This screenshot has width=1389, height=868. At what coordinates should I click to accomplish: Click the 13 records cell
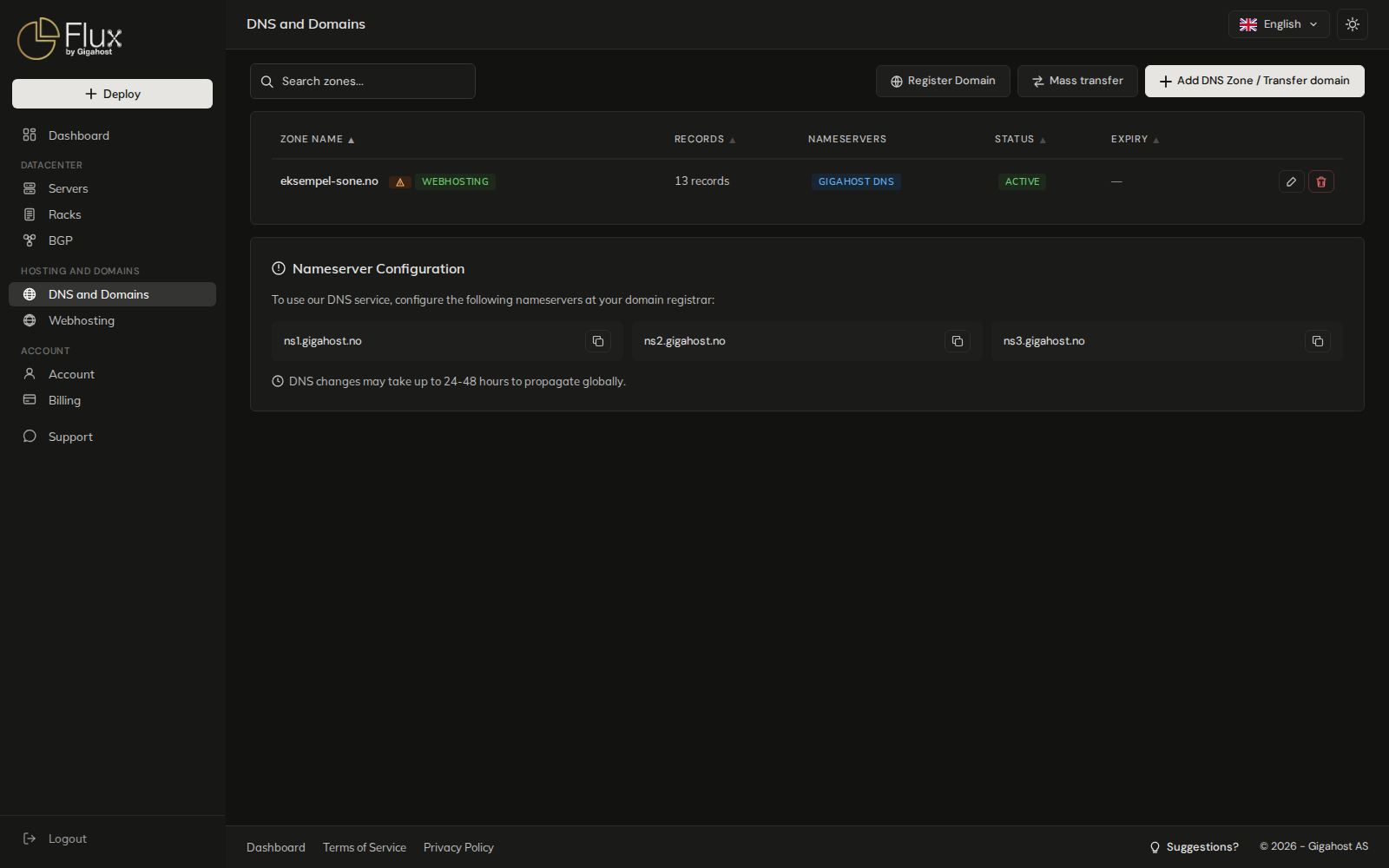[701, 181]
